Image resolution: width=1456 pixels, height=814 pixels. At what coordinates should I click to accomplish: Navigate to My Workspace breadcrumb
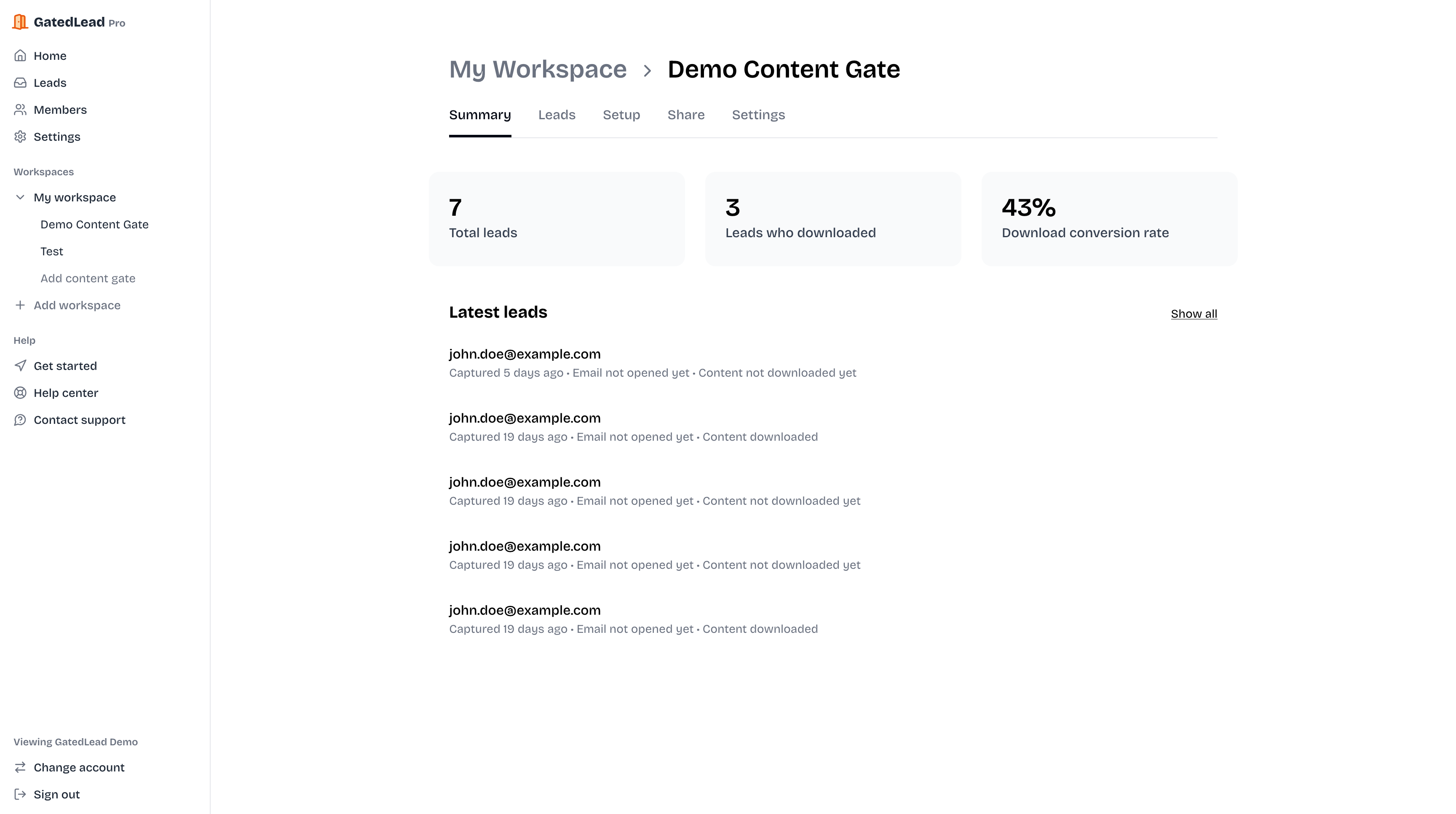coord(538,70)
